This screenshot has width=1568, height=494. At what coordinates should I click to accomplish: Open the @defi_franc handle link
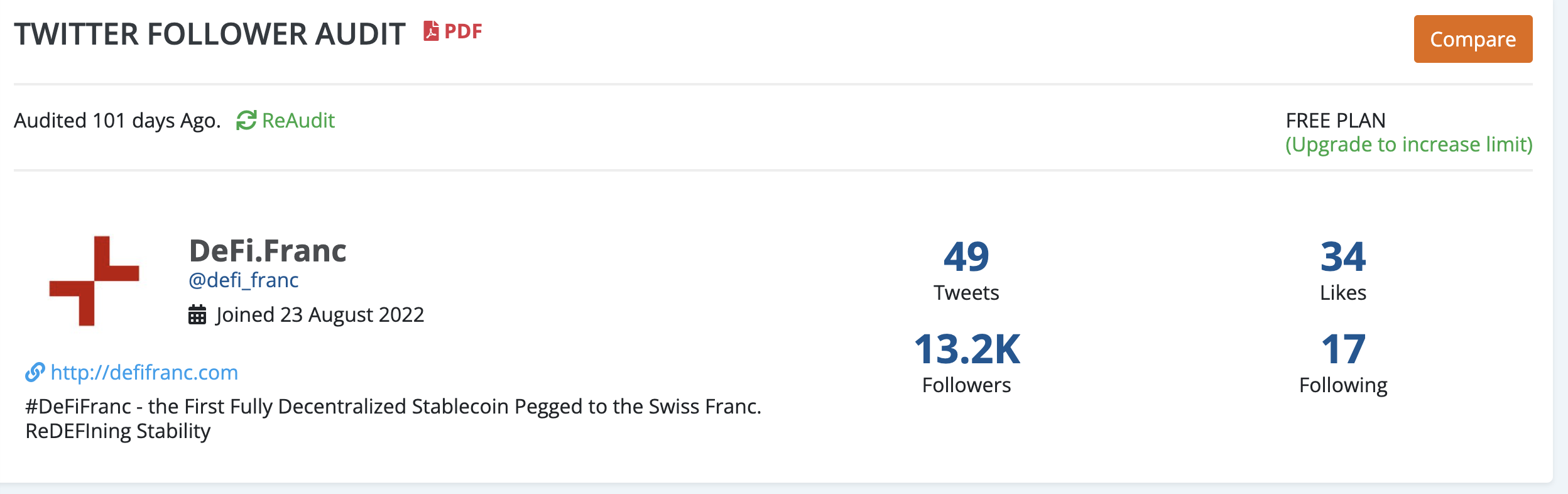pyautogui.click(x=244, y=280)
